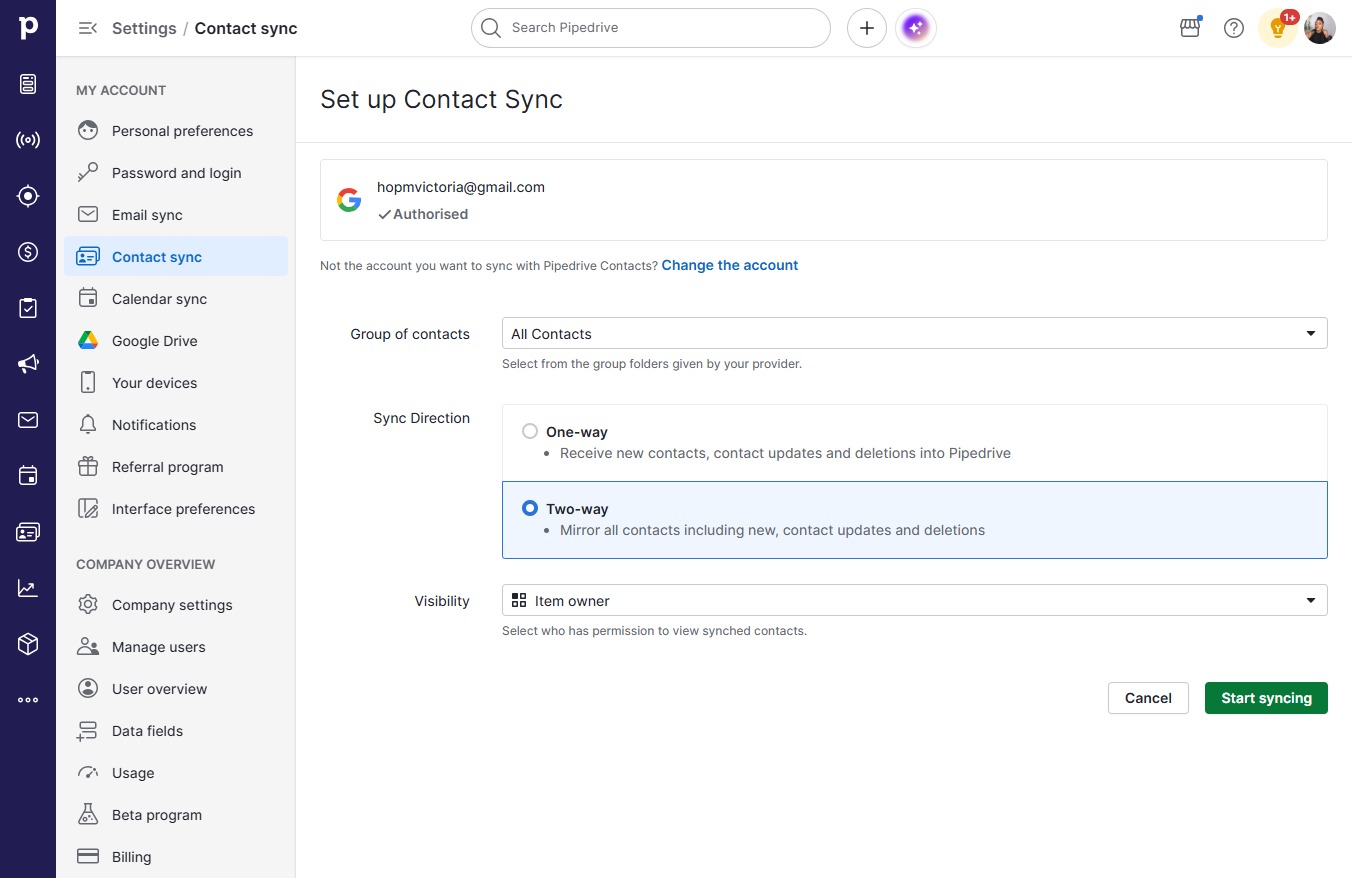Click the Google Drive logo icon
The height and width of the screenshot is (878, 1352).
[88, 341]
